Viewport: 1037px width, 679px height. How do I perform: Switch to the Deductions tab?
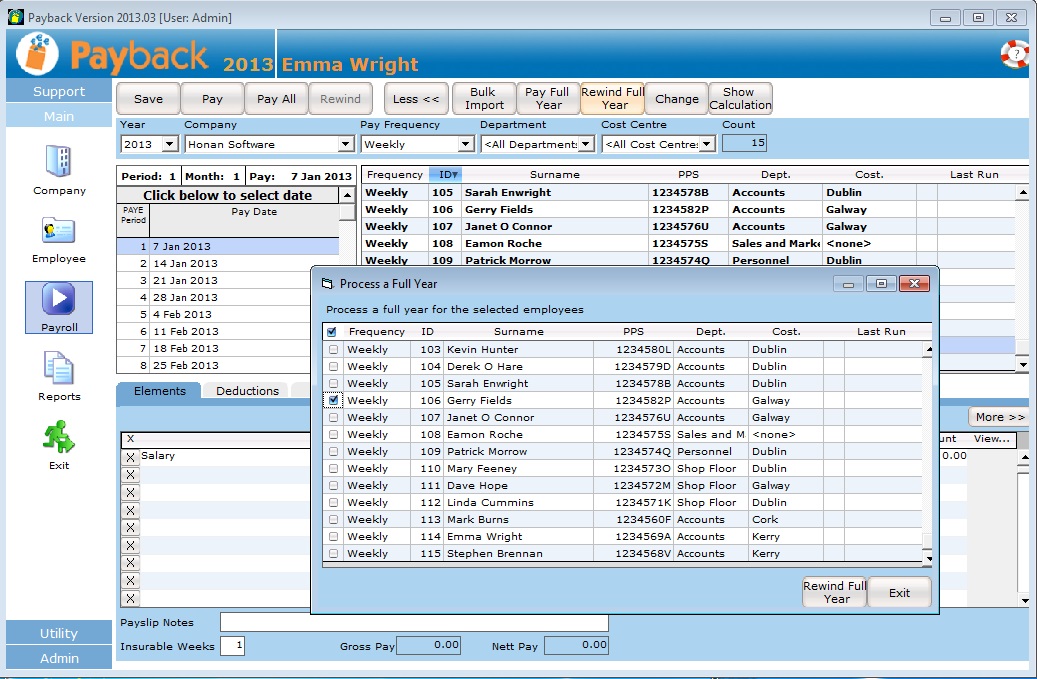pos(247,391)
